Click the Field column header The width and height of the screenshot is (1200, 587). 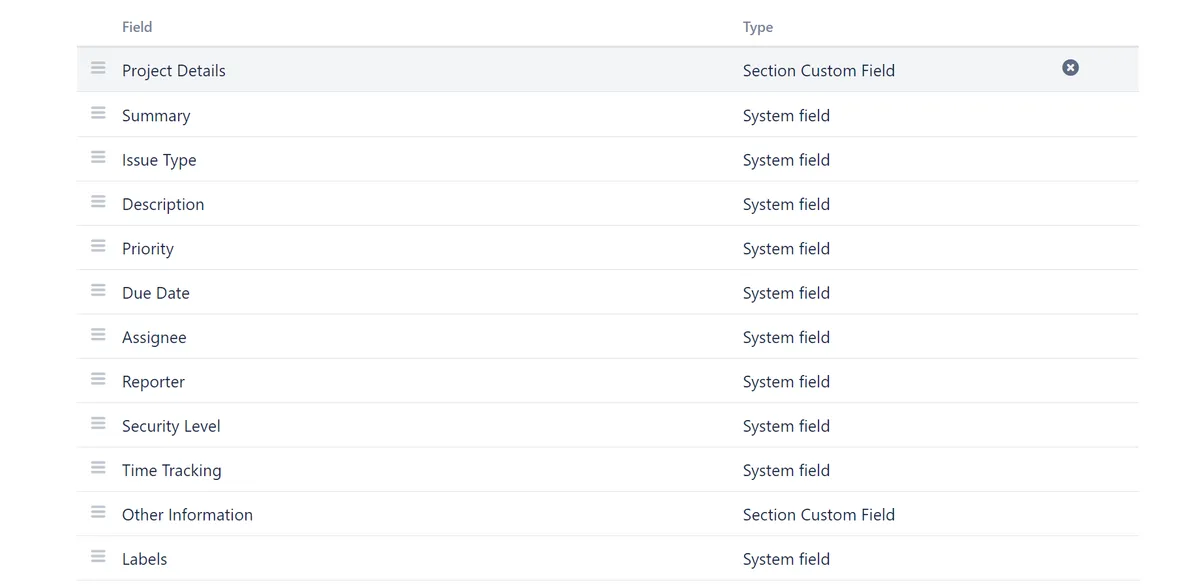click(137, 27)
